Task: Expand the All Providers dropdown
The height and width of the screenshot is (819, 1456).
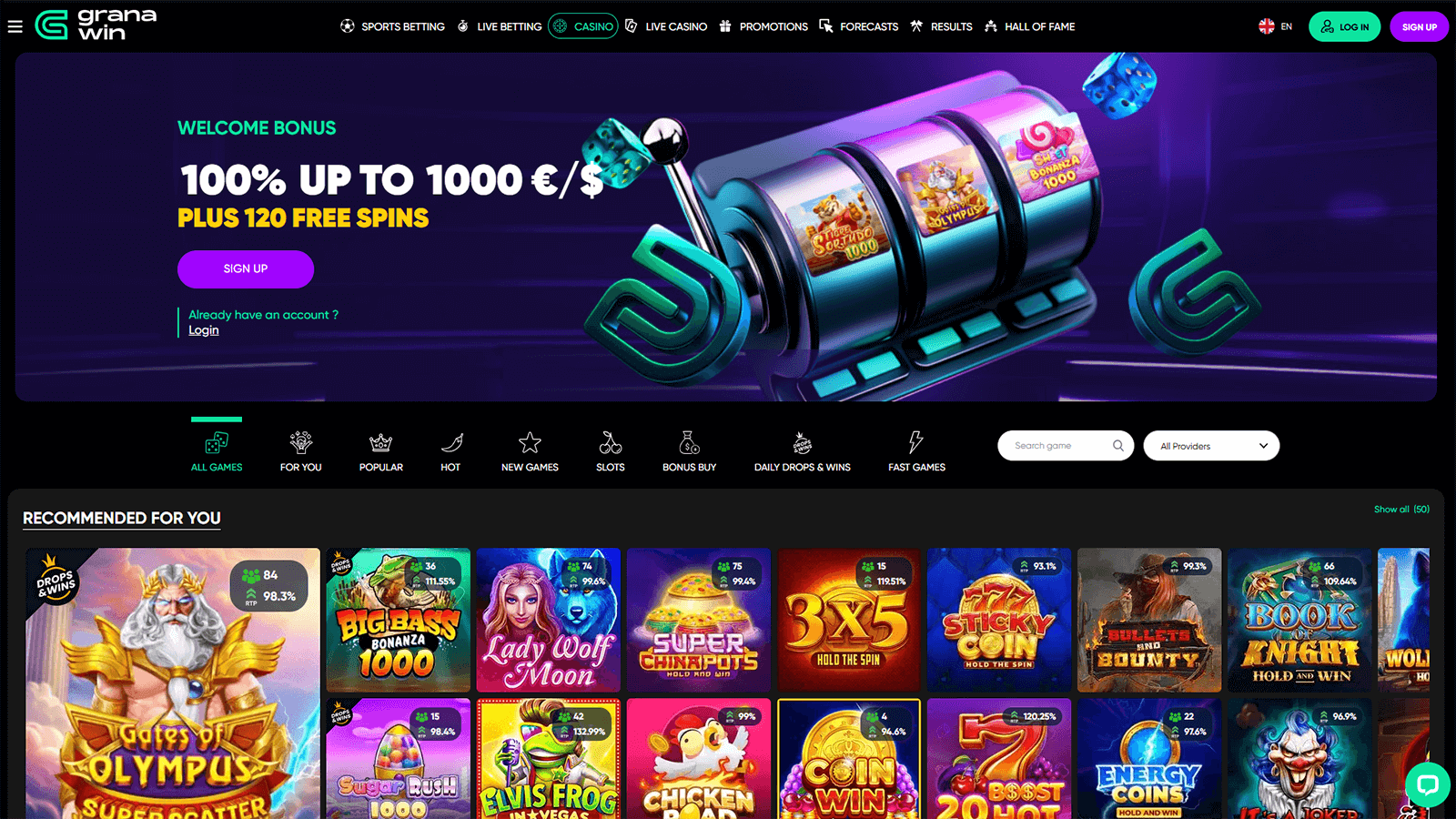Action: point(1211,446)
